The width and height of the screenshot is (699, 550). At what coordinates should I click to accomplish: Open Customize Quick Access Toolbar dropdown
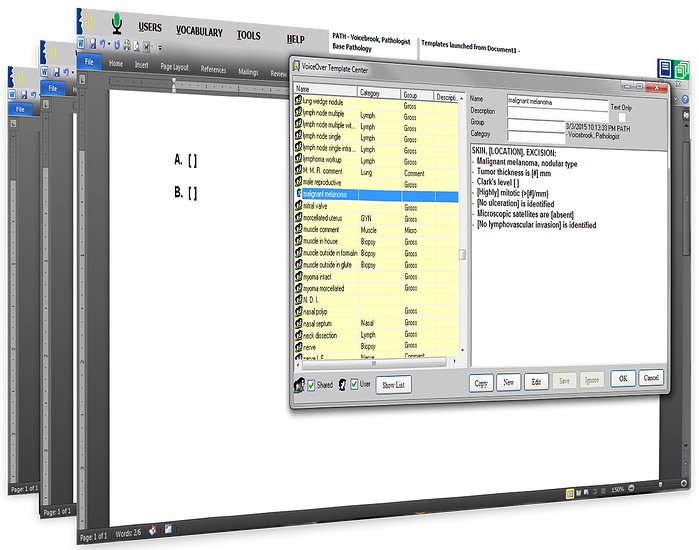160,48
